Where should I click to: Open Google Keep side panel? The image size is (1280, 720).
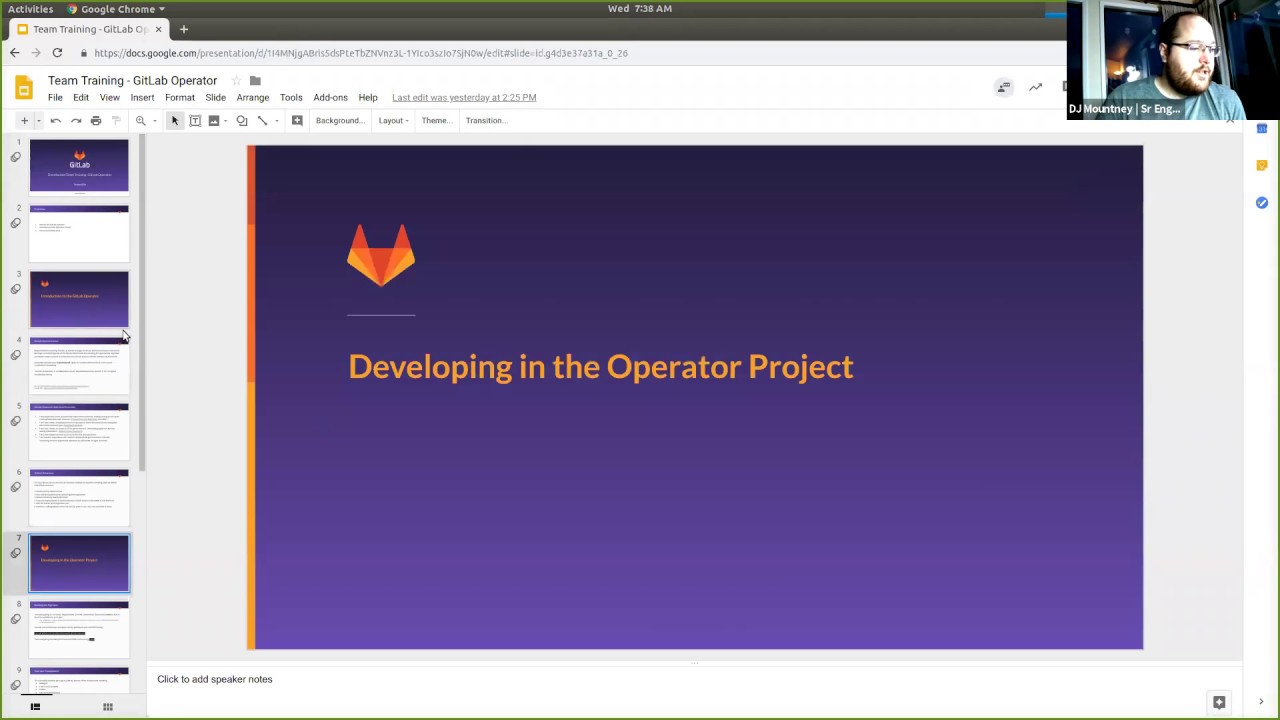[x=1262, y=165]
